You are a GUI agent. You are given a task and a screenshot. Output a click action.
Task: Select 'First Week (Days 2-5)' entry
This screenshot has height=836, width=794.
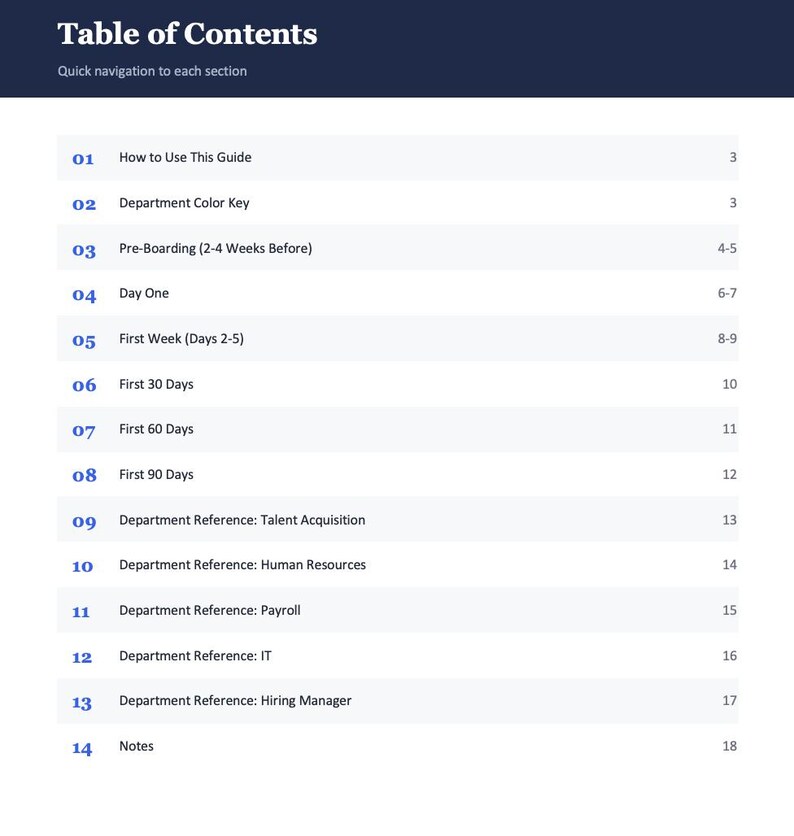click(397, 339)
